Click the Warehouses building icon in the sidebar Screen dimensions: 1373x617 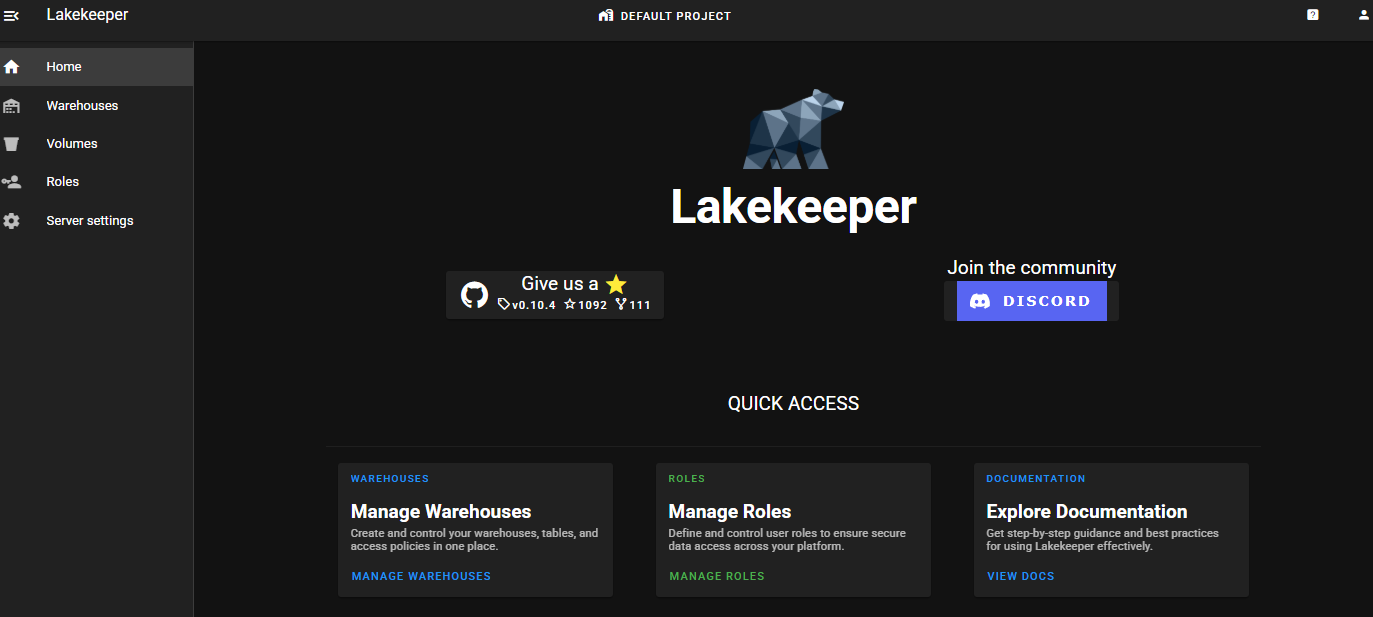pyautogui.click(x=12, y=106)
